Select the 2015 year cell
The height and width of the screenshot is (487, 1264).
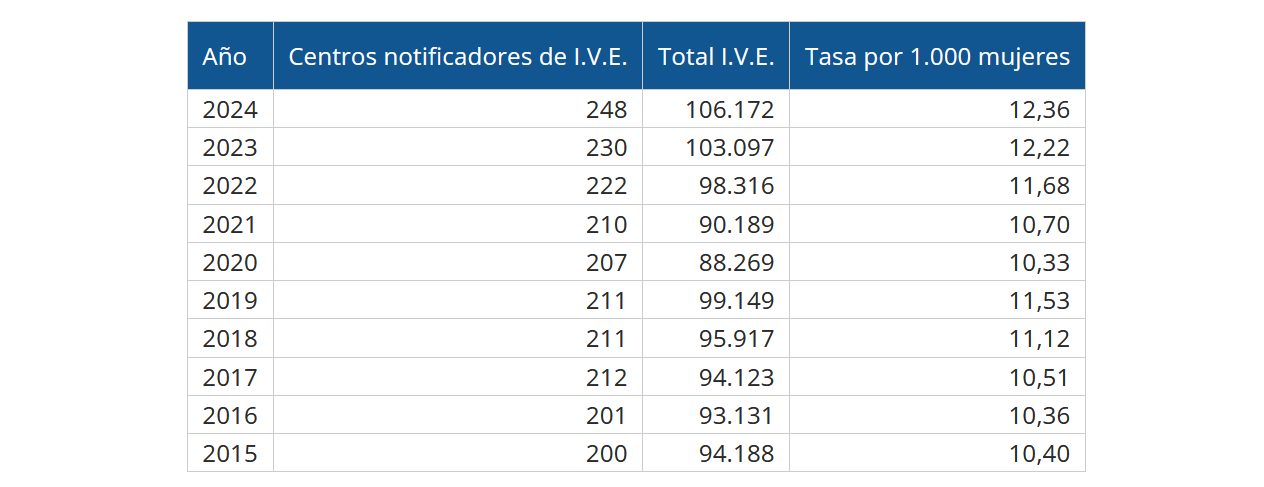tap(230, 454)
